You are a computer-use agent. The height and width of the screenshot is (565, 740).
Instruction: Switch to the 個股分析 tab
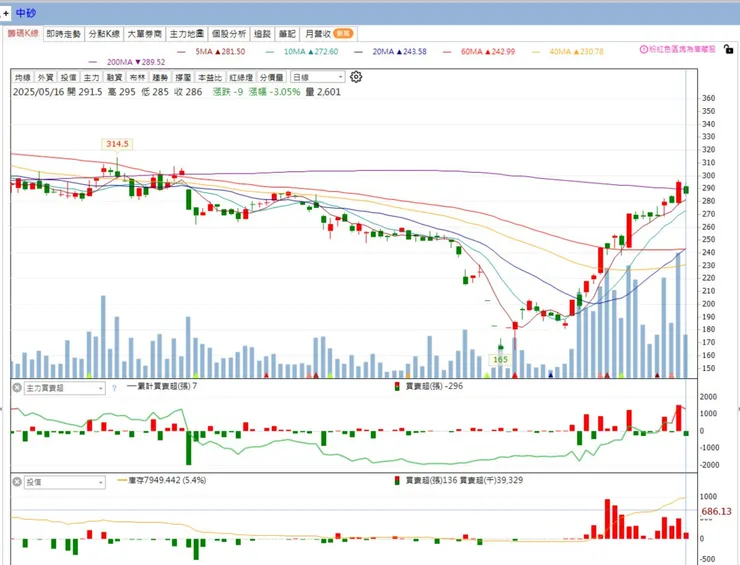click(x=229, y=34)
